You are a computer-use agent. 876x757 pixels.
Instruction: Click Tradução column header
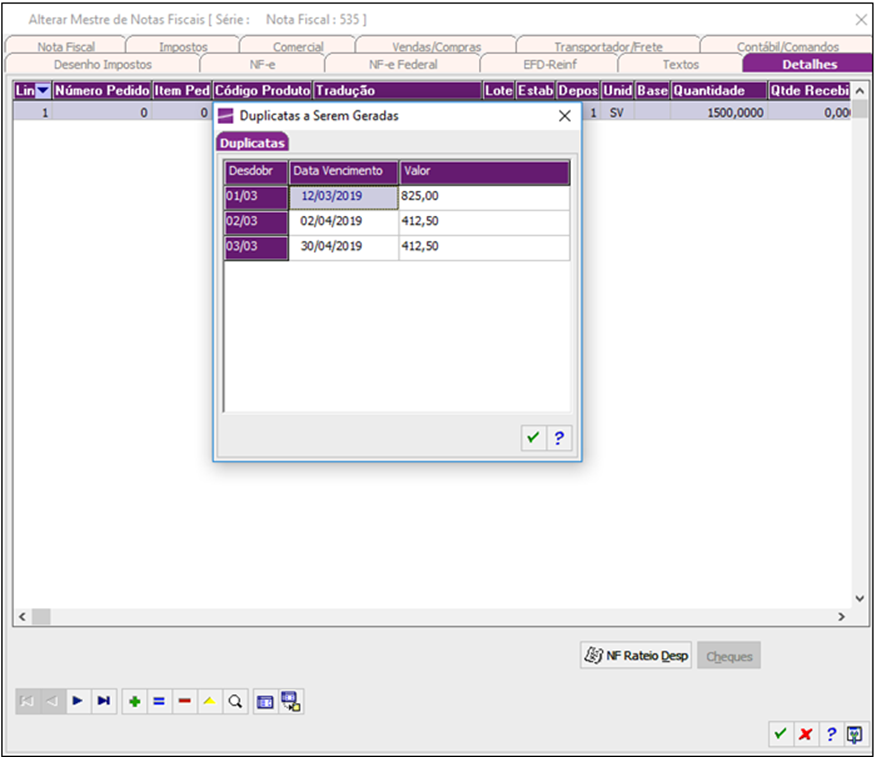[398, 91]
